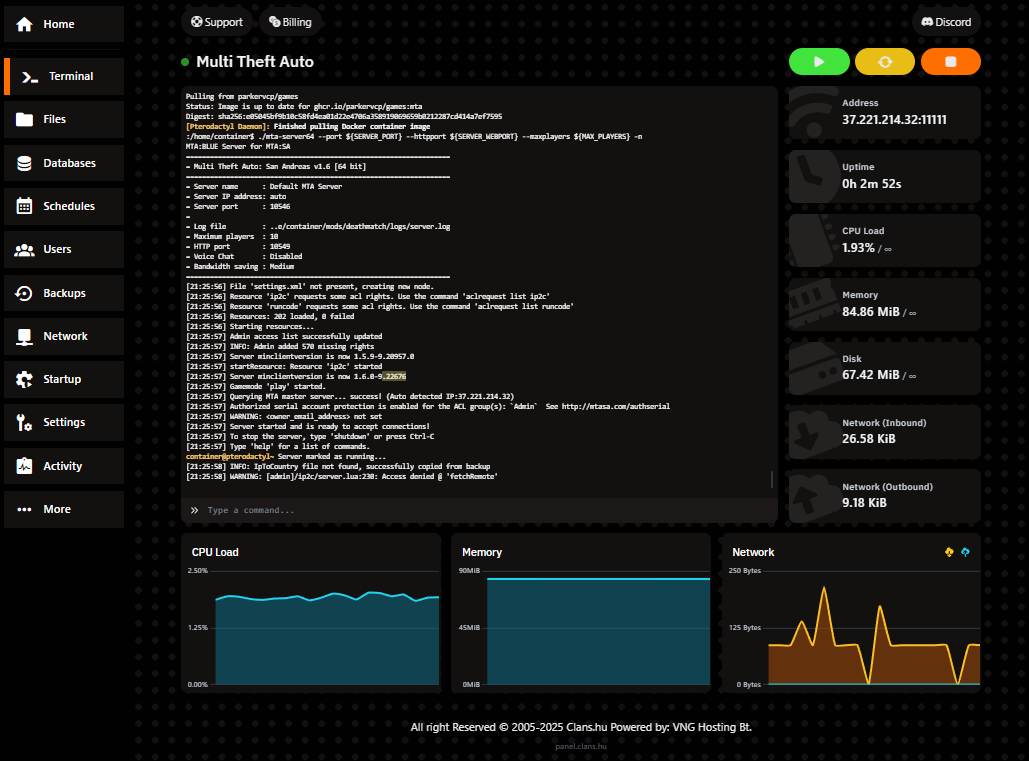Open the Startup page
This screenshot has width=1029, height=761.
tap(64, 379)
